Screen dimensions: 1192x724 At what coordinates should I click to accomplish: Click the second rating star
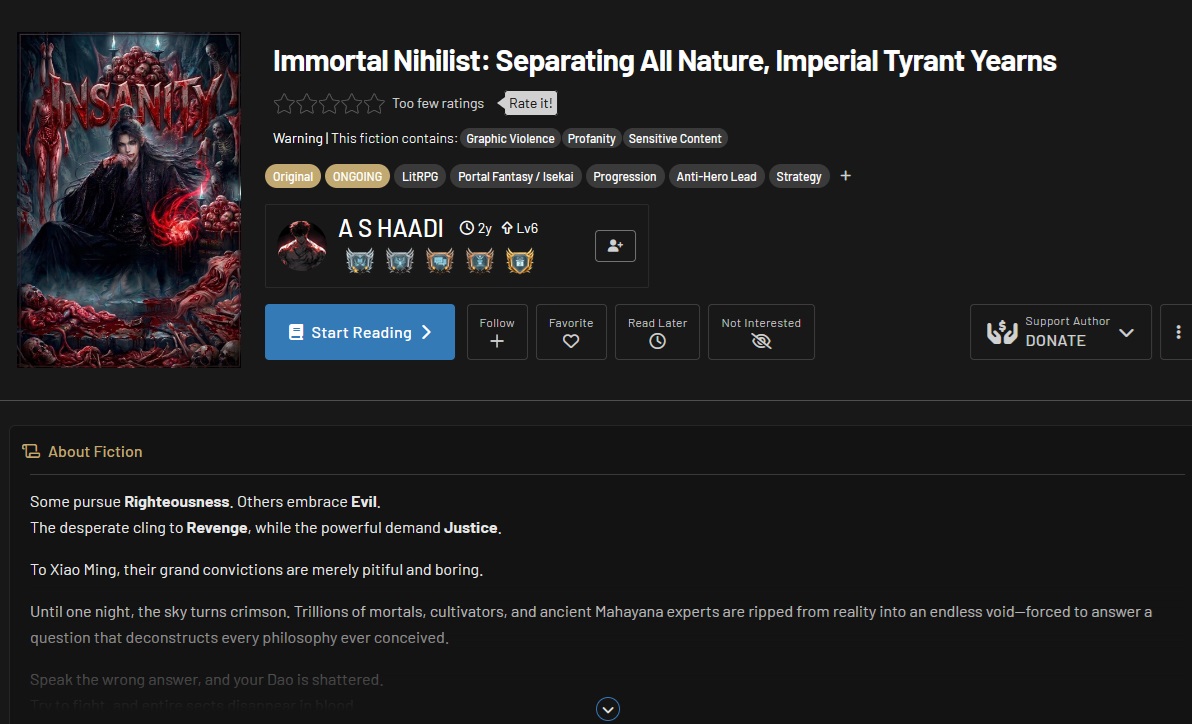coord(307,103)
